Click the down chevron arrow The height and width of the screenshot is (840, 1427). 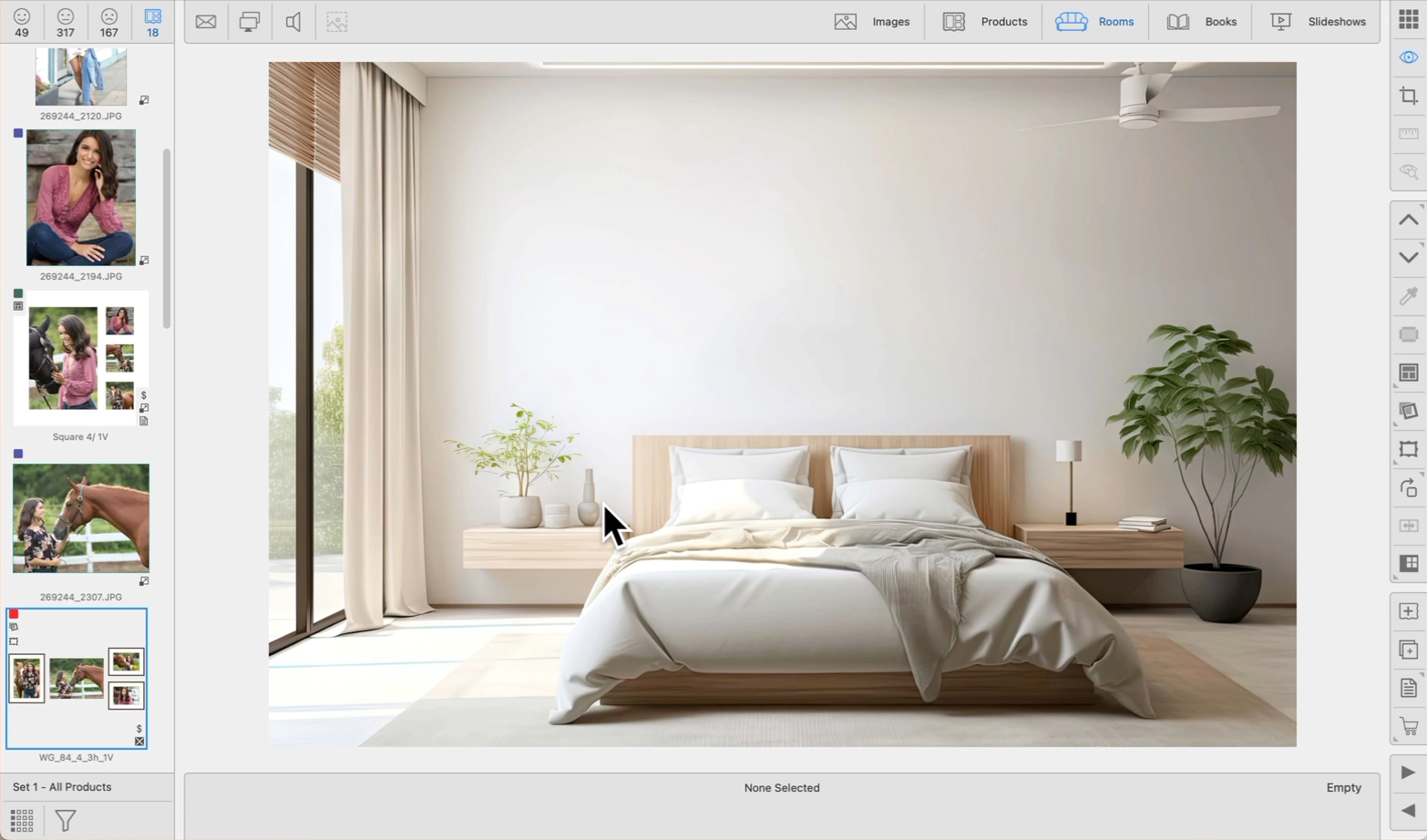(x=1408, y=258)
